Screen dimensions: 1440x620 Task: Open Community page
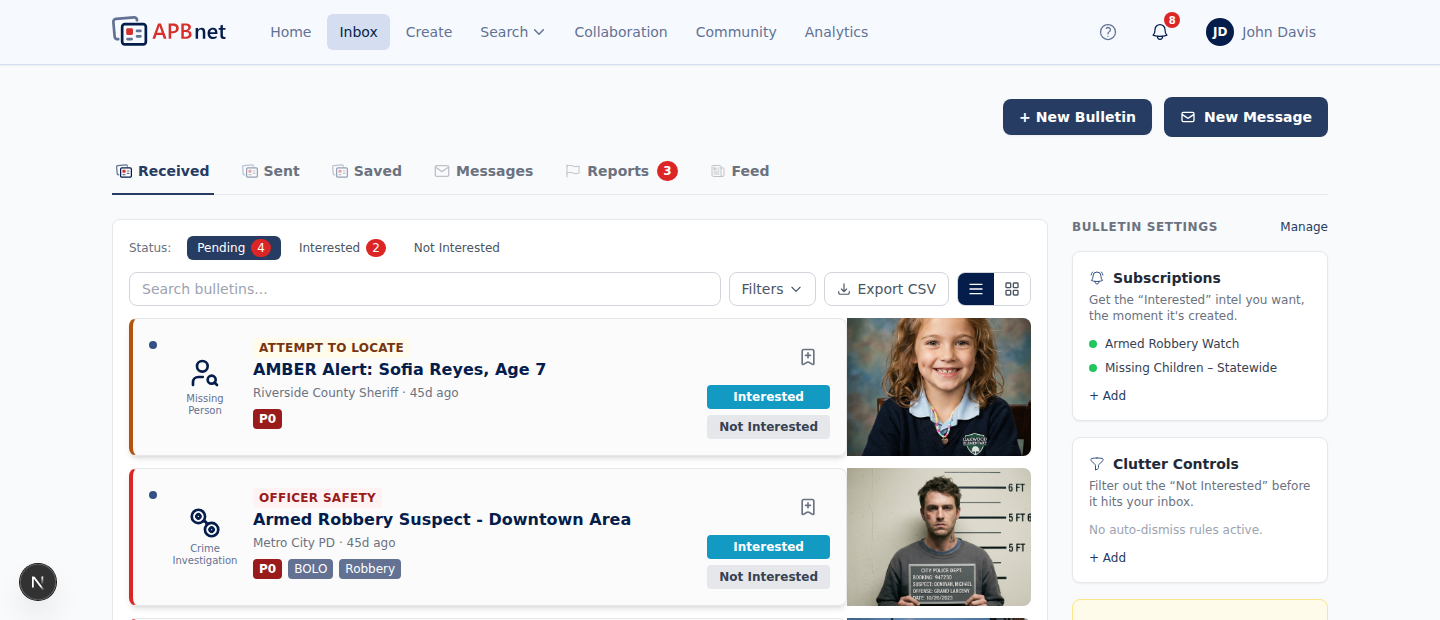point(736,32)
